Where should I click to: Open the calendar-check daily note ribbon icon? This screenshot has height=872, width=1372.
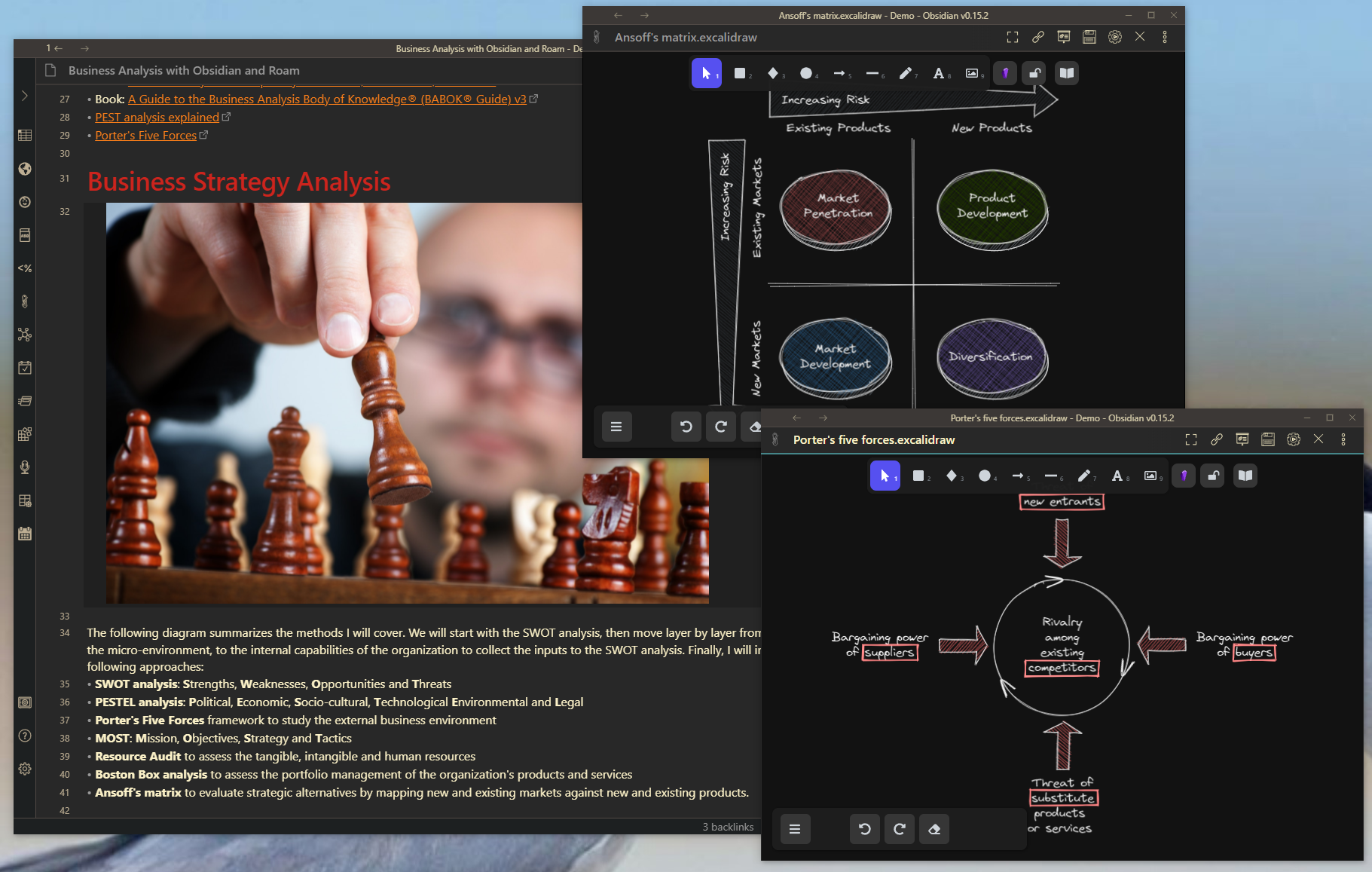click(x=25, y=368)
